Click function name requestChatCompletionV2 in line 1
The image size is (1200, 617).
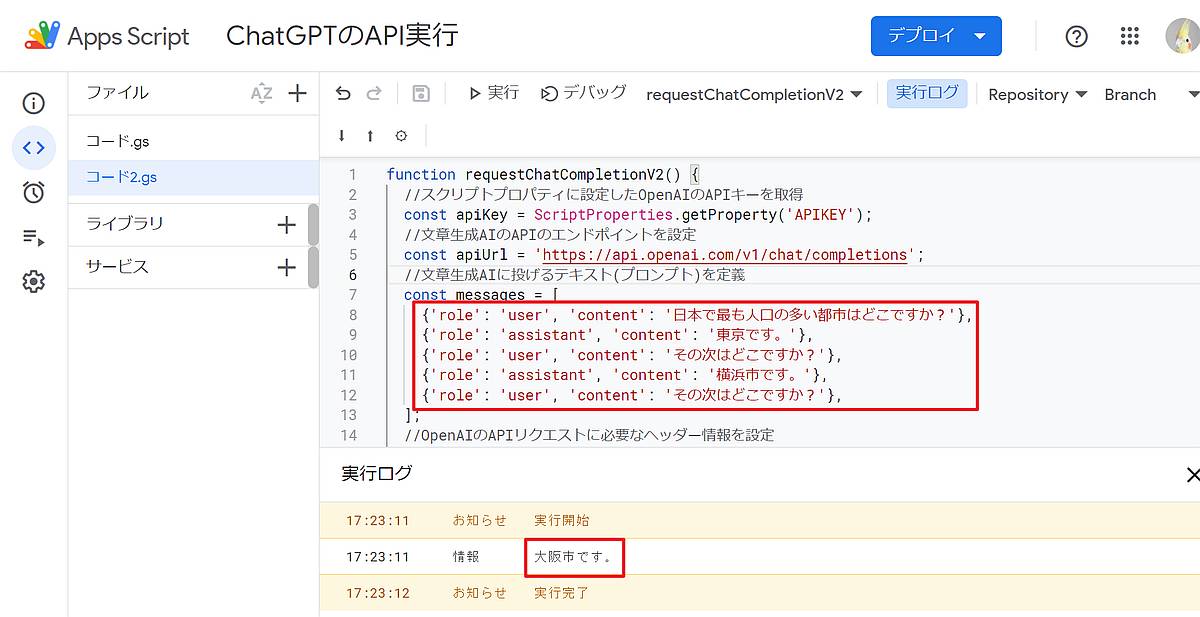[563, 175]
